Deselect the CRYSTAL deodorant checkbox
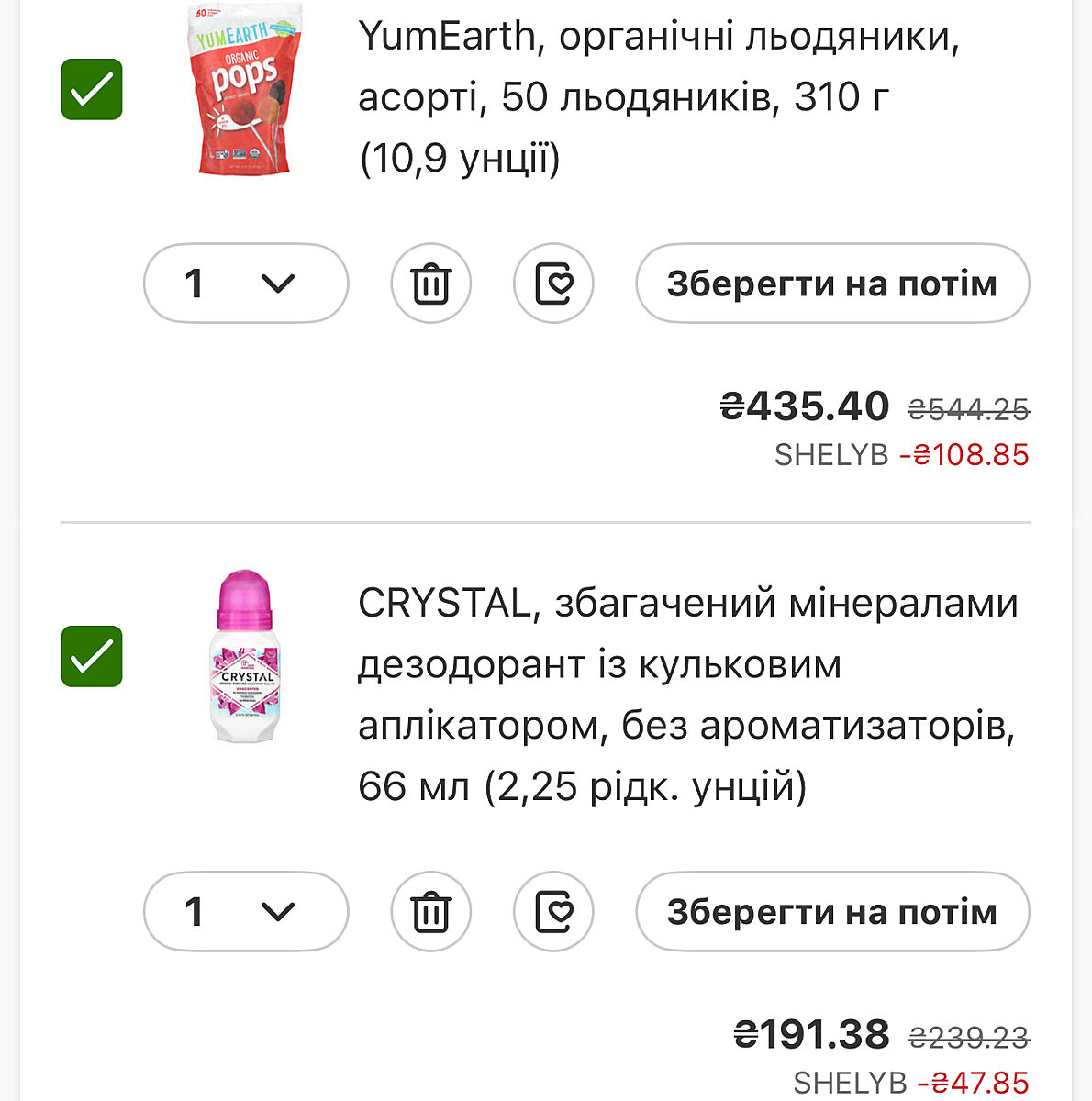This screenshot has width=1092, height=1101. pos(92,656)
